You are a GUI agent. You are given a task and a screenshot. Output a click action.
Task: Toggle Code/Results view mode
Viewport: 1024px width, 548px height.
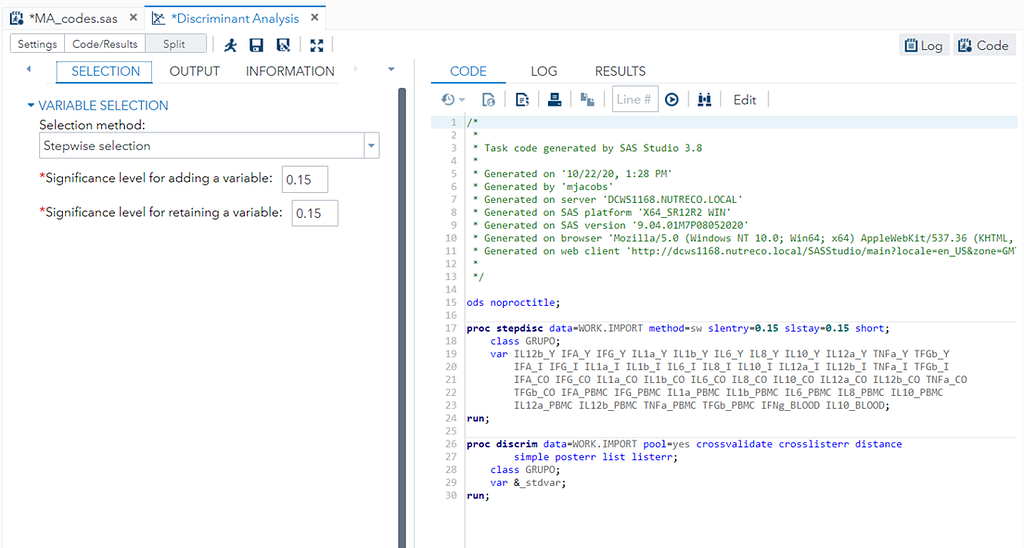click(104, 44)
